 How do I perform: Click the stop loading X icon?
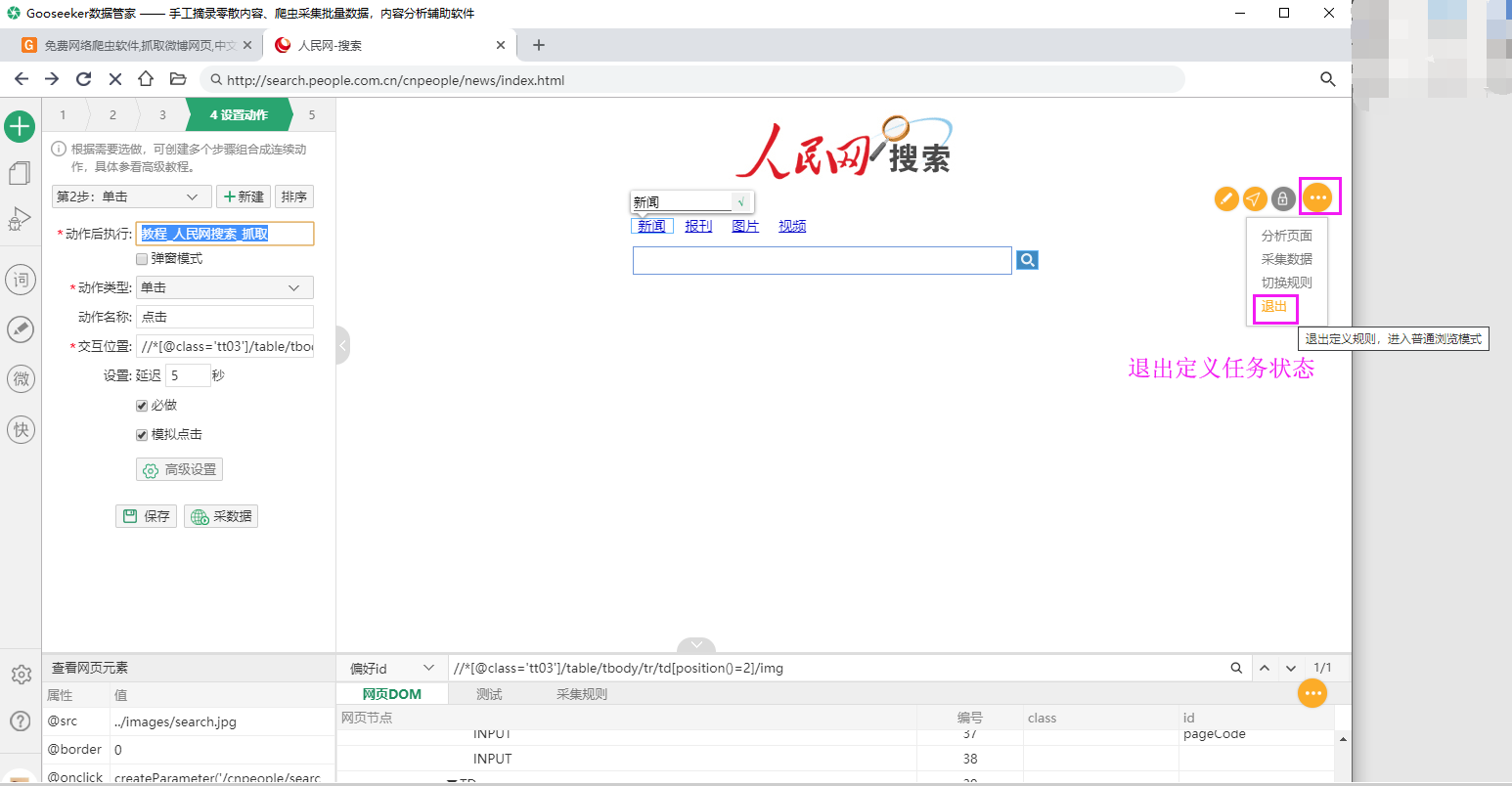114,79
